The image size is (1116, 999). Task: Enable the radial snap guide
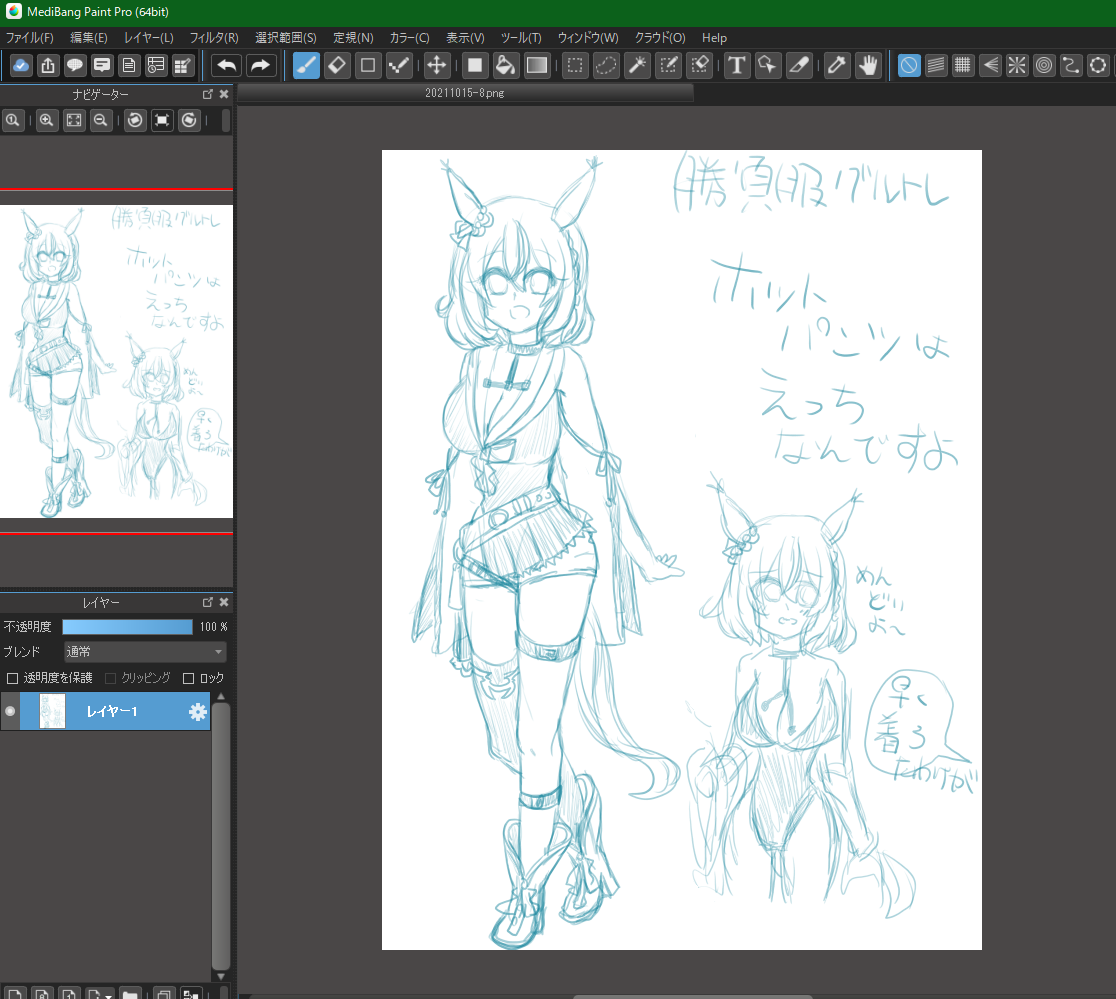point(1016,66)
